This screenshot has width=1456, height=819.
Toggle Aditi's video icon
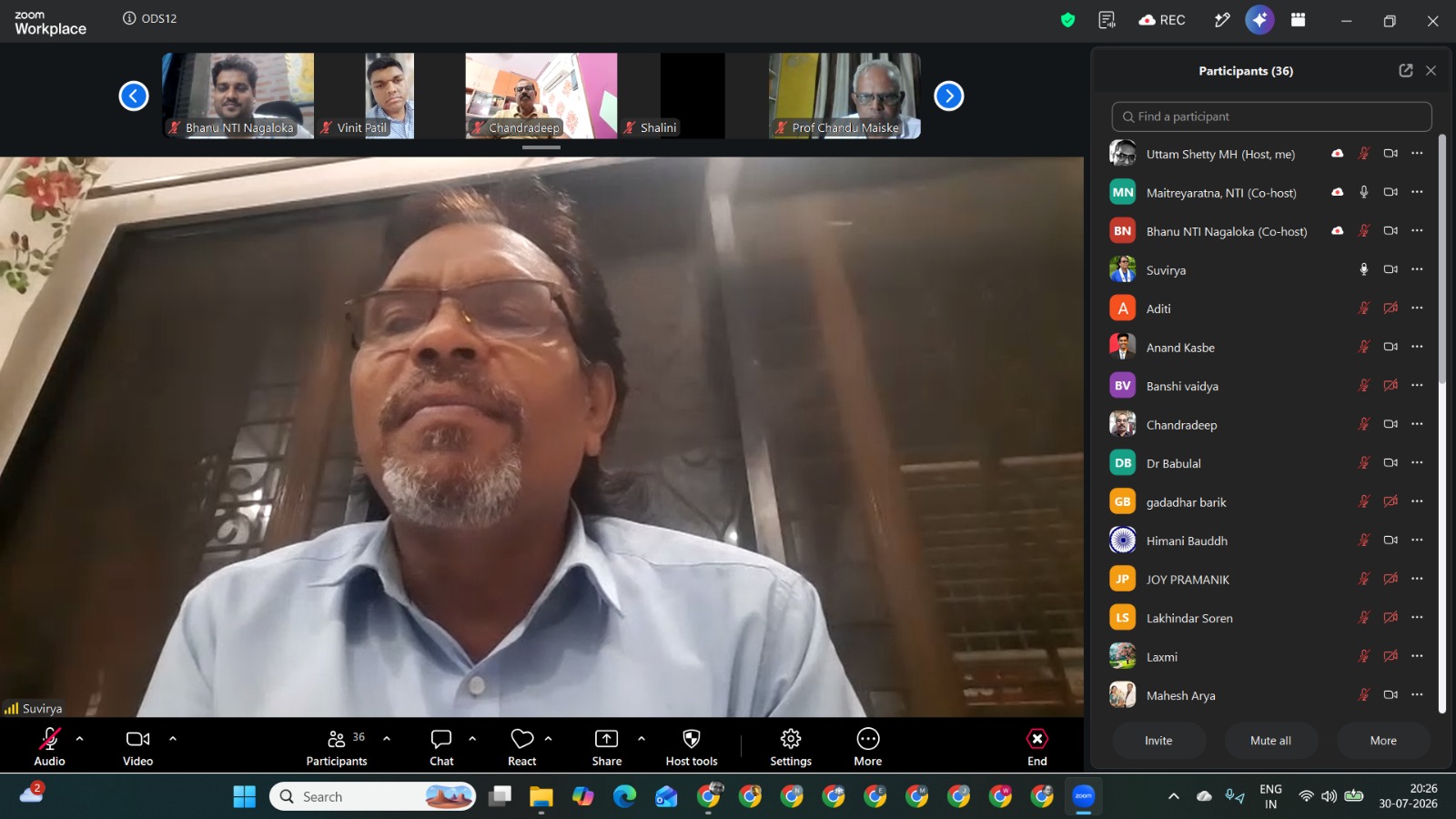click(1390, 308)
